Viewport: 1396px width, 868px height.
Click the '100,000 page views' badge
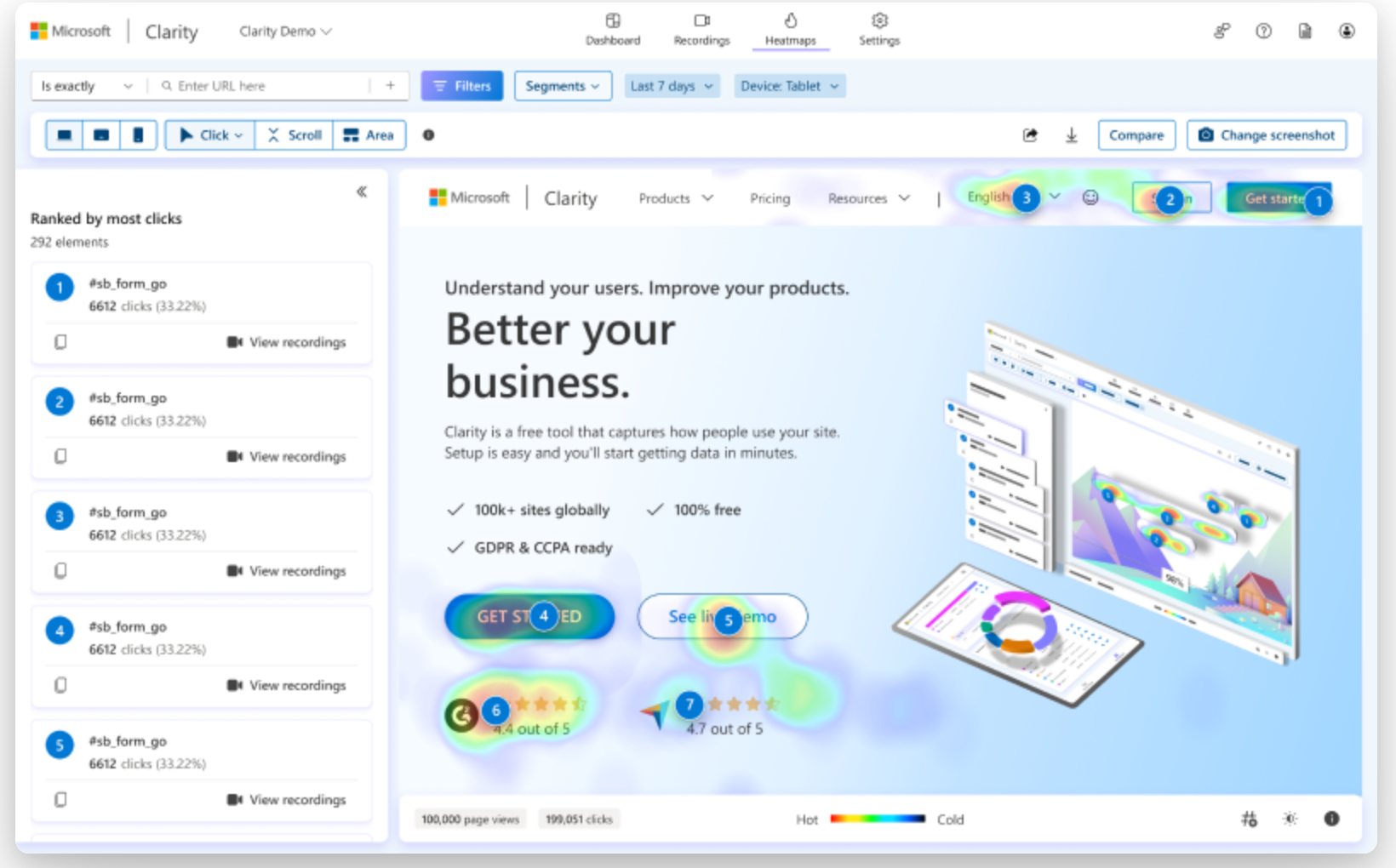click(x=470, y=819)
